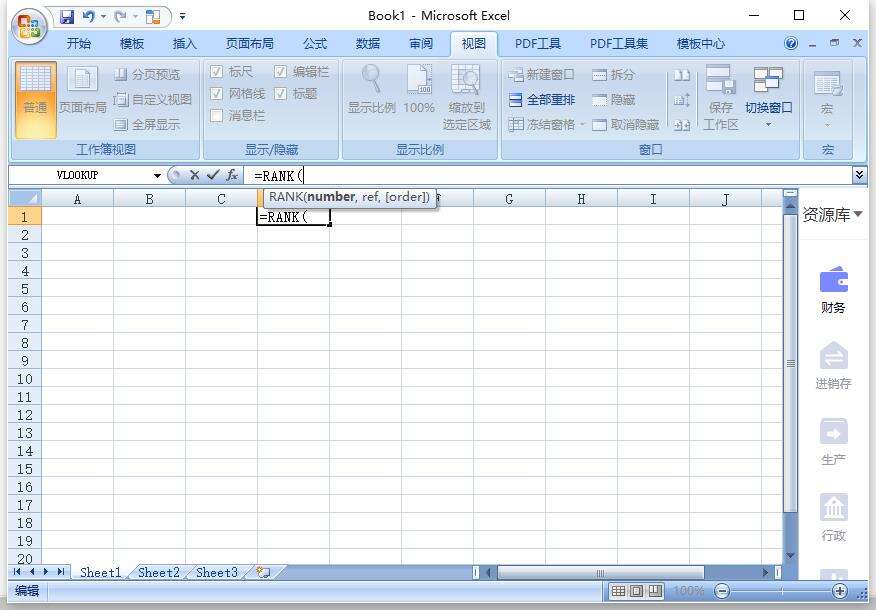Zoom out with the minus button

722,590
